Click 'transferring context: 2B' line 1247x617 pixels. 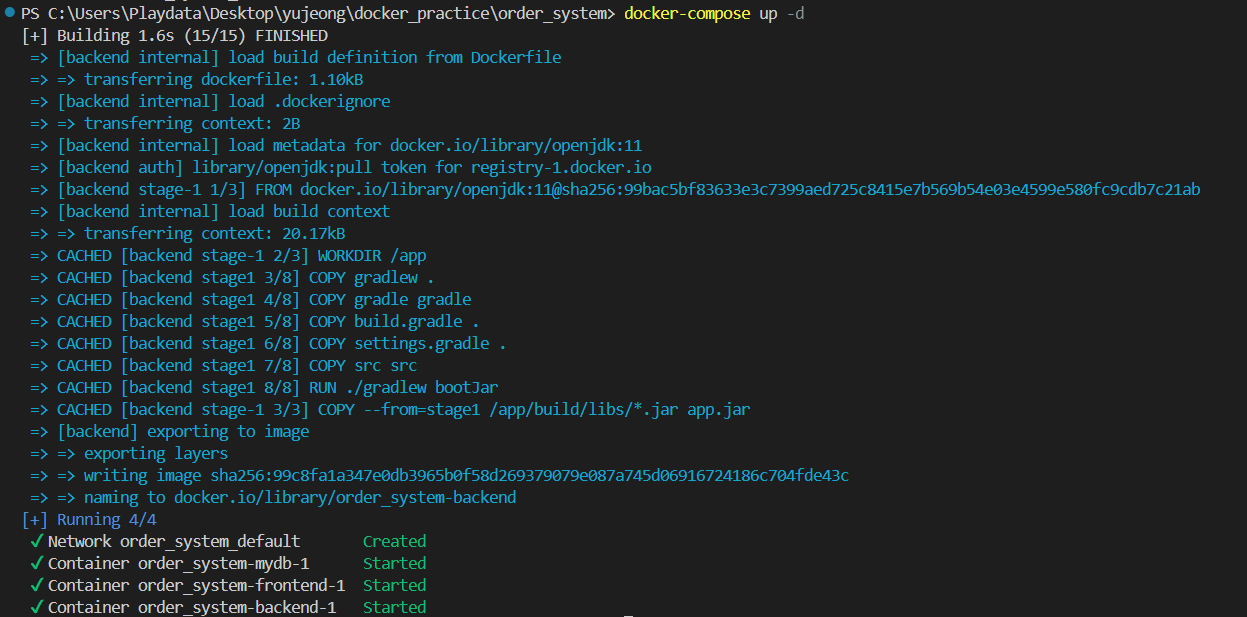(x=165, y=124)
